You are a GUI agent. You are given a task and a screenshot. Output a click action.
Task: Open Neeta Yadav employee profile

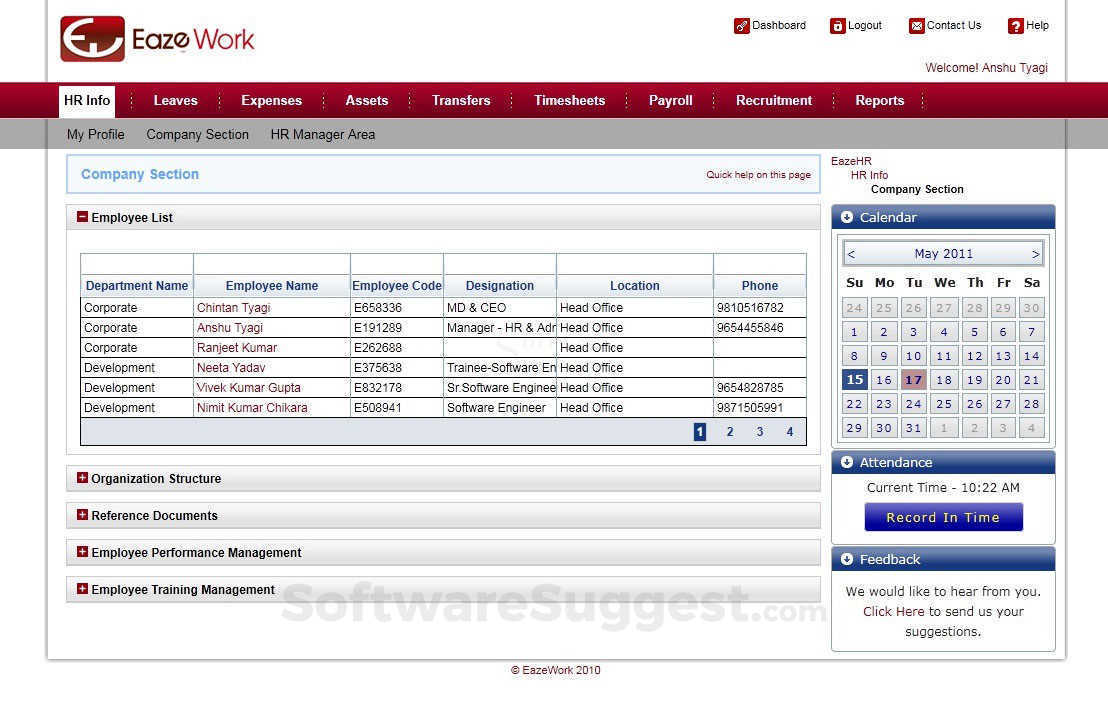pos(231,367)
